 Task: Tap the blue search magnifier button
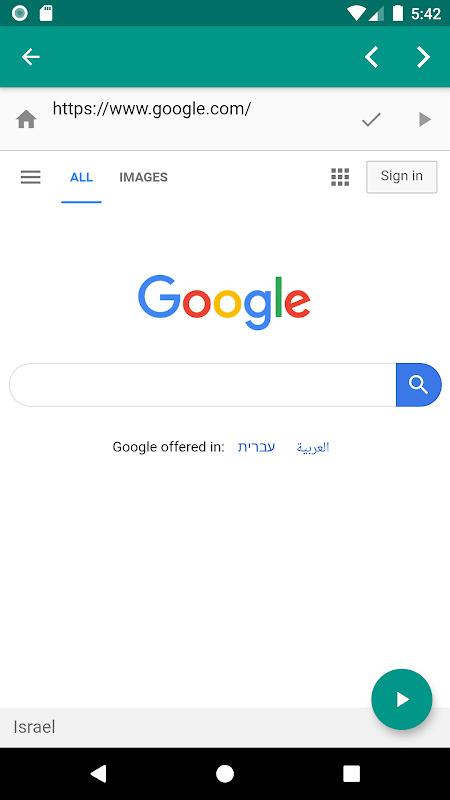tap(418, 385)
